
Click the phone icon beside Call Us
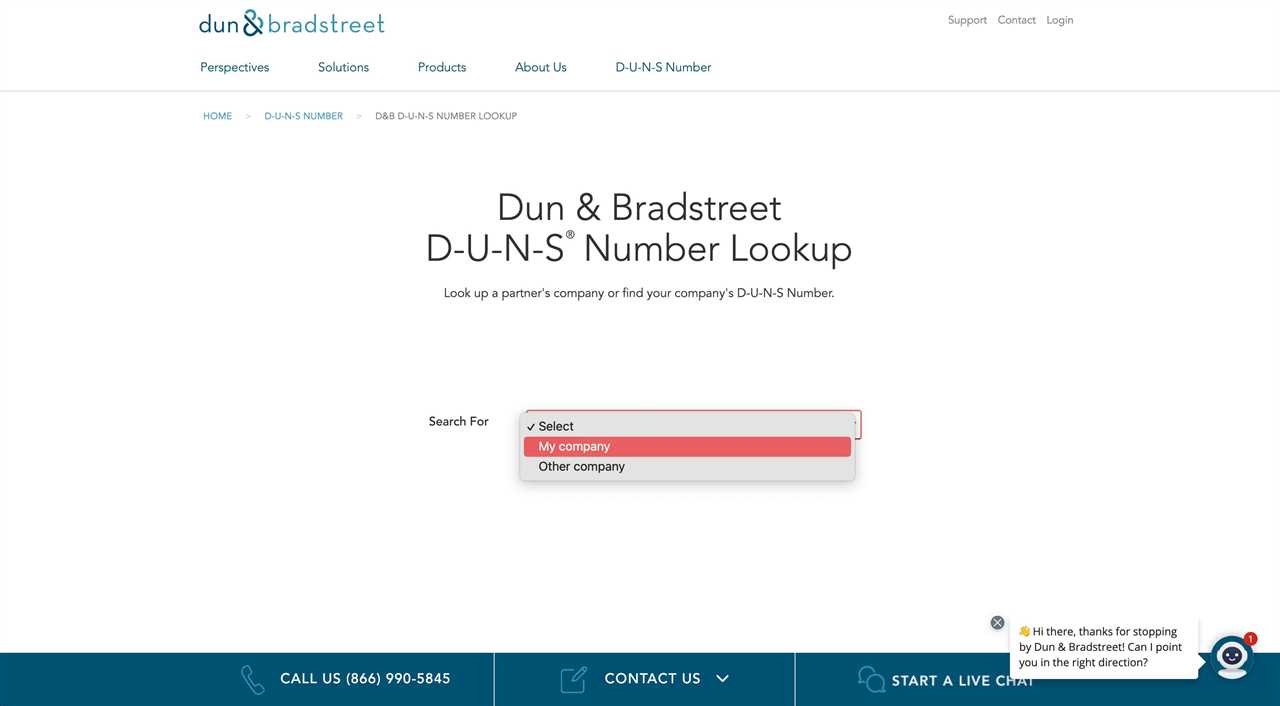[253, 680]
